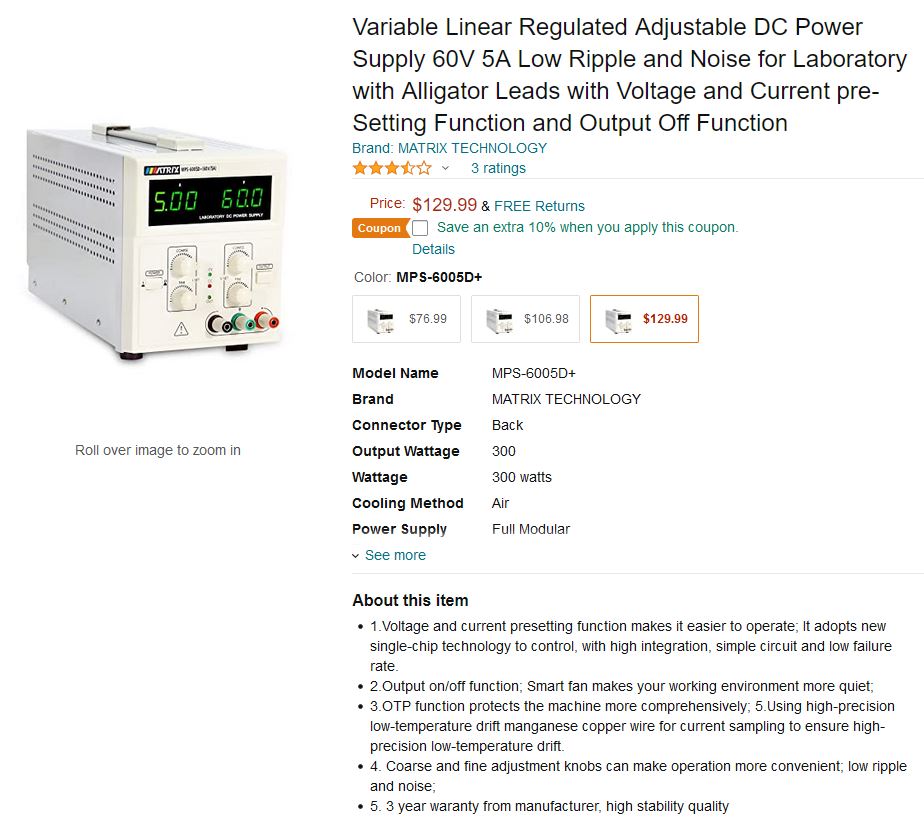Click thumbnail image in $129.99 swatch
Viewport: 924px width, 823px height.
tap(619, 320)
